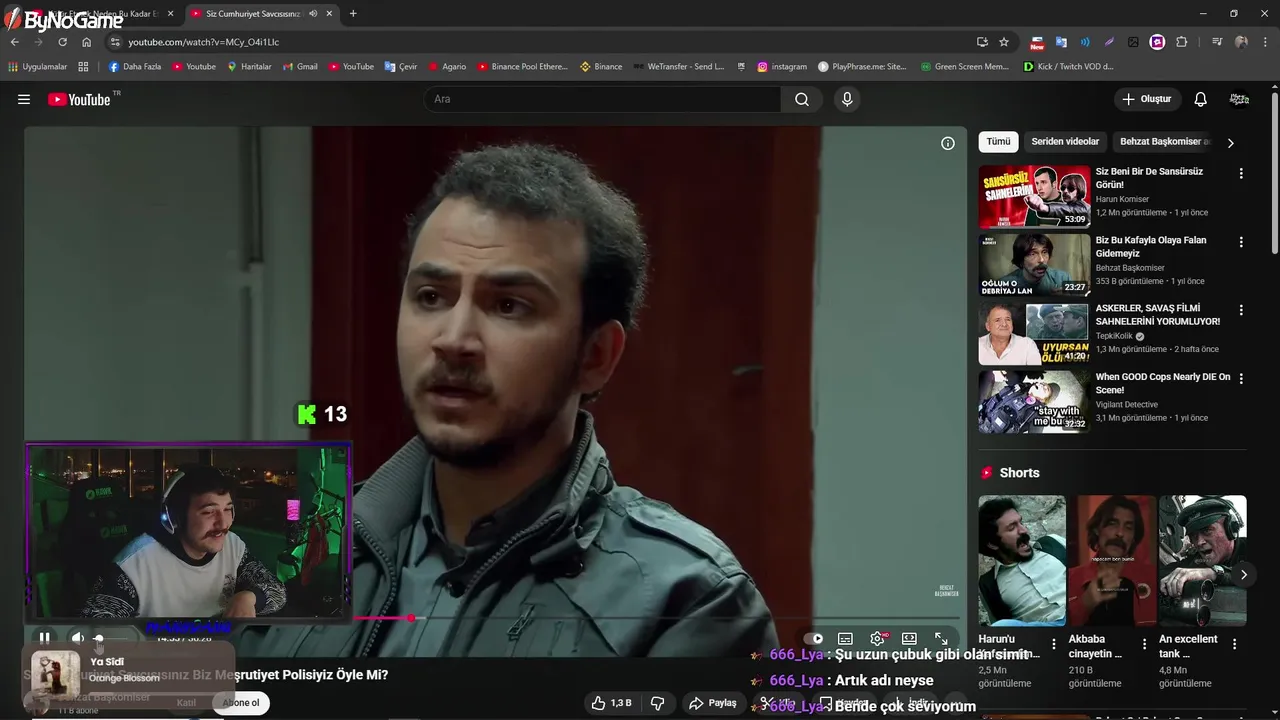Select the Seriden videolar filter chip
Image resolution: width=1280 pixels, height=720 pixels.
pos(1065,142)
